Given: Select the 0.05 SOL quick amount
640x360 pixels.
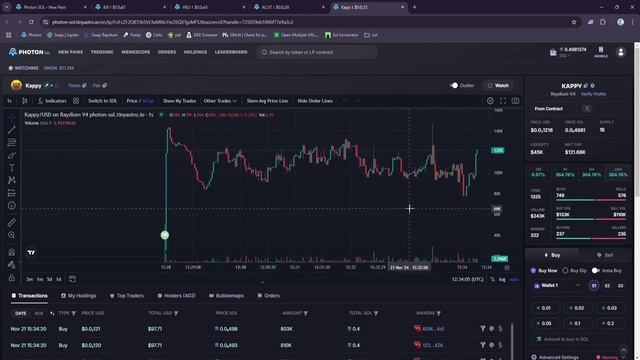Looking at the screenshot, I should (545, 323).
